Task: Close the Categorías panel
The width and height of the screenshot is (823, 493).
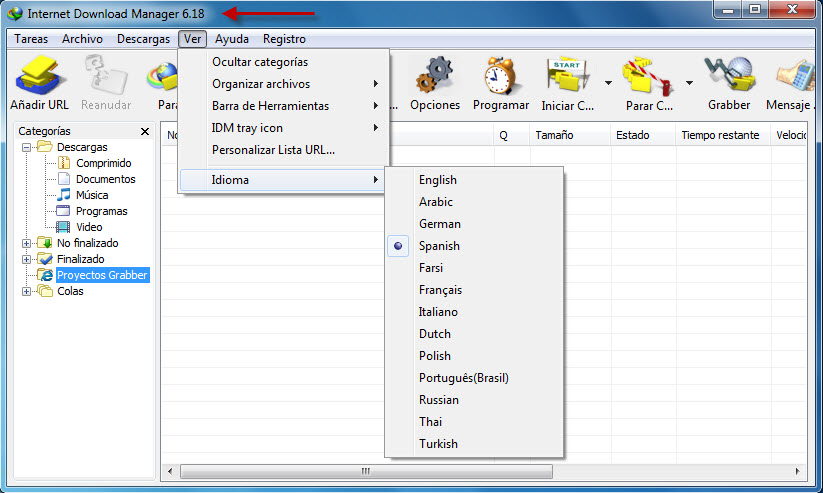Action: tap(145, 131)
